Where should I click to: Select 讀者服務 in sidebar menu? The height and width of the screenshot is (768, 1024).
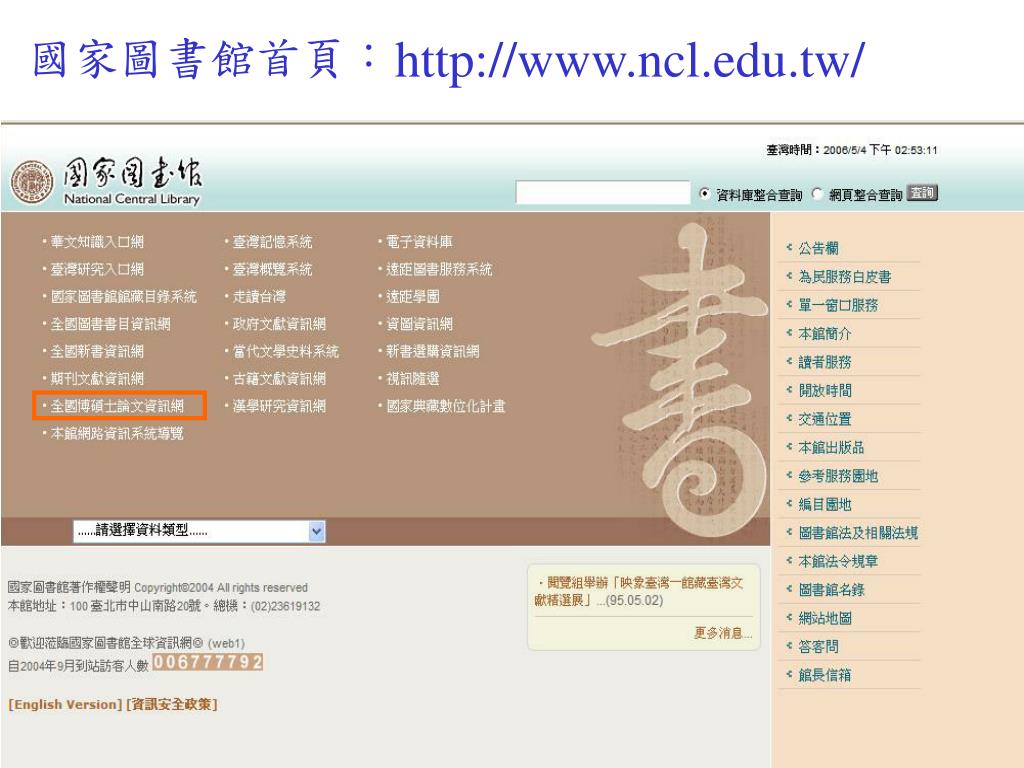[825, 362]
